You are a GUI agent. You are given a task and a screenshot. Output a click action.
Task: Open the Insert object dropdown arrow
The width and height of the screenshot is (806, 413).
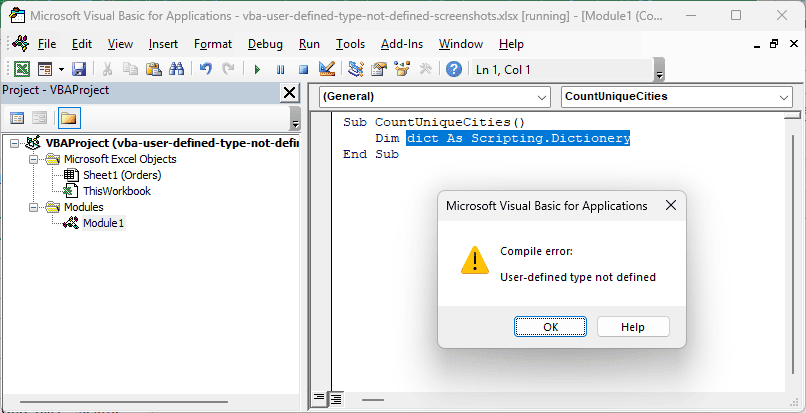point(61,69)
